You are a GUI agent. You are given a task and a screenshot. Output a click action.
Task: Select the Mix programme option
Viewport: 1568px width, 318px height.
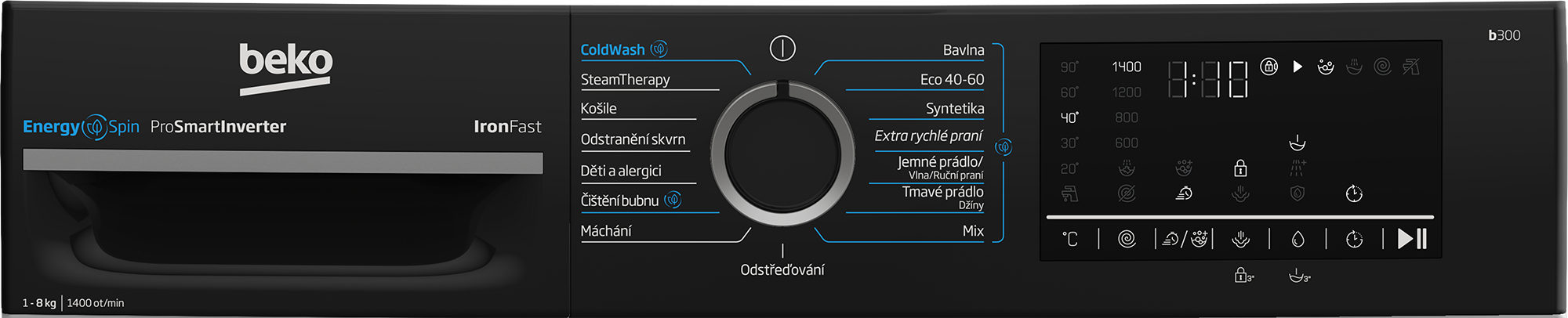point(973,230)
